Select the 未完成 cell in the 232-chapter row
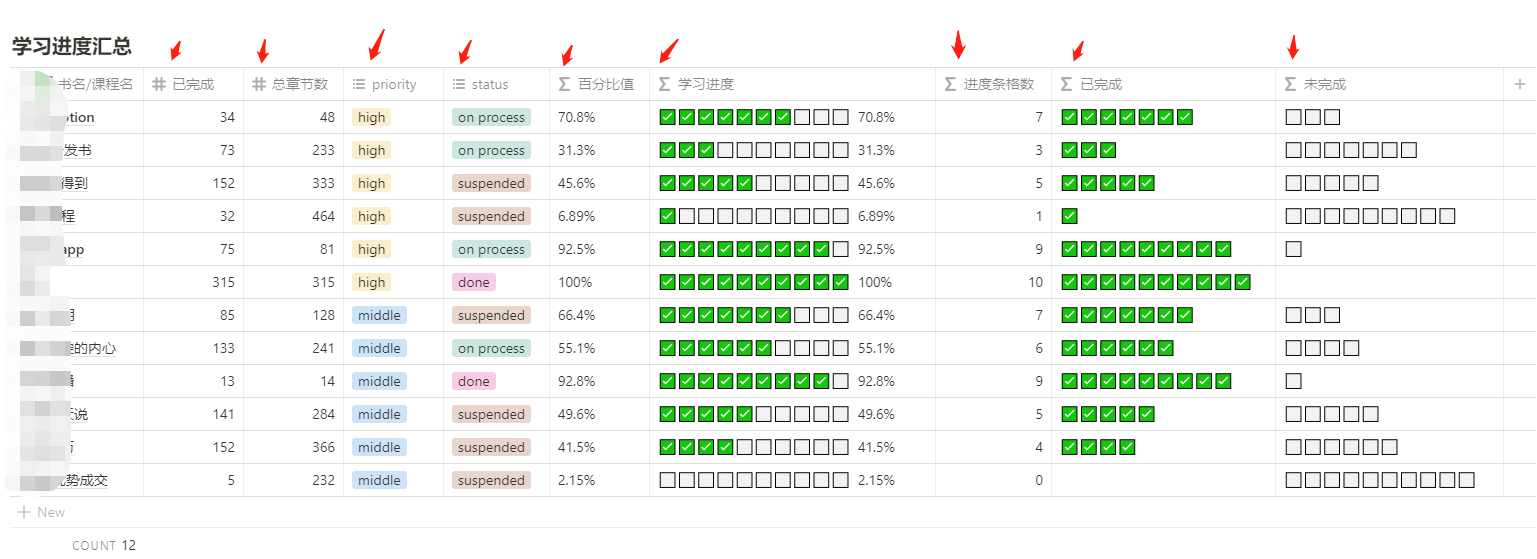Image resolution: width=1537 pixels, height=559 pixels. (1389, 480)
